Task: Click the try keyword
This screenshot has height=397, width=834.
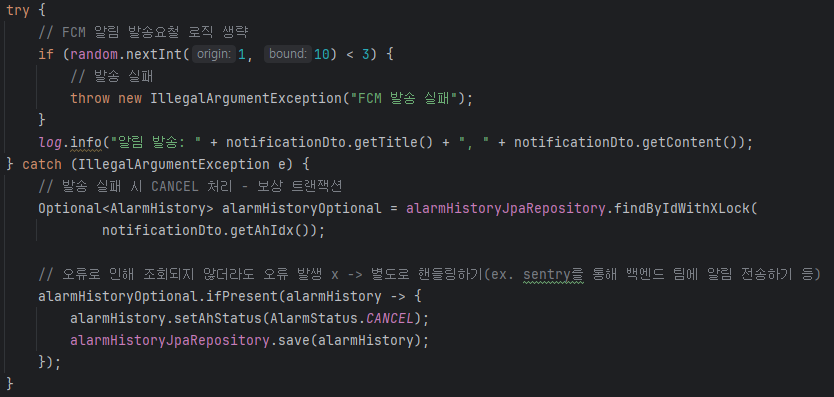Action: [18, 11]
